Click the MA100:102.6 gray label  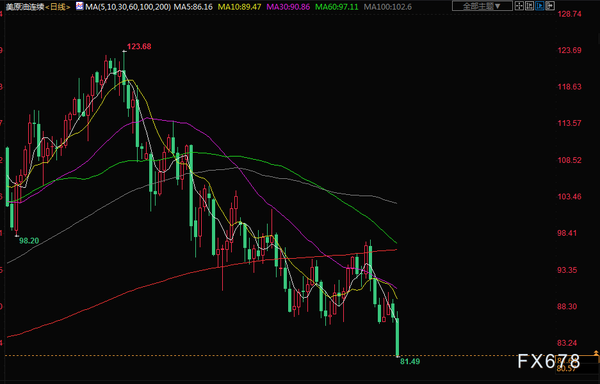click(388, 7)
